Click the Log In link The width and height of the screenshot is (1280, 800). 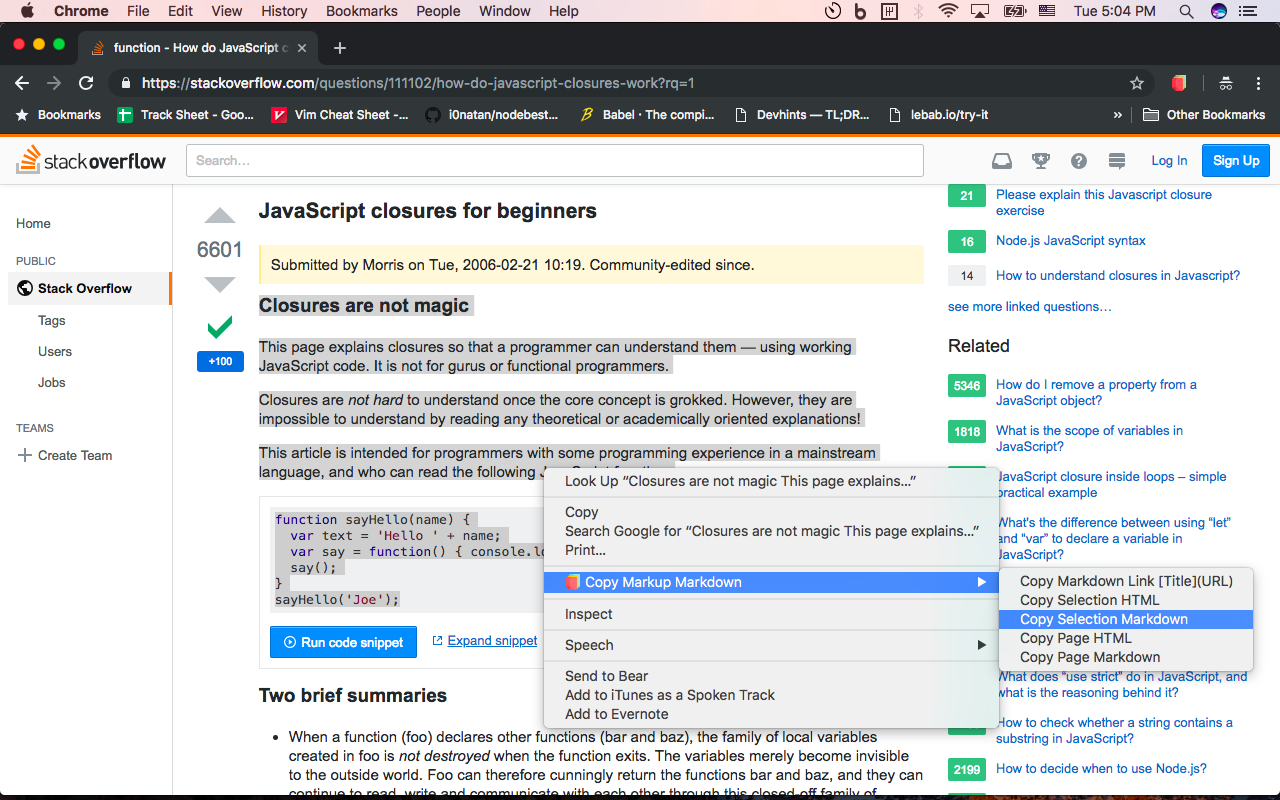1169,161
